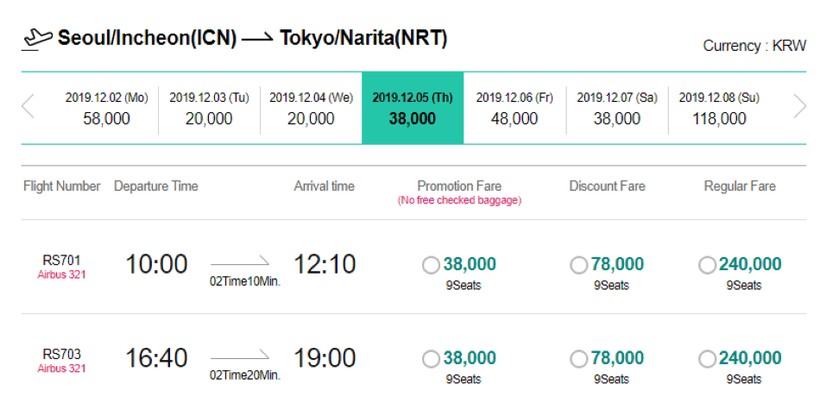The image size is (820, 397).
Task: Click RS701 flight number
Action: (x=62, y=260)
